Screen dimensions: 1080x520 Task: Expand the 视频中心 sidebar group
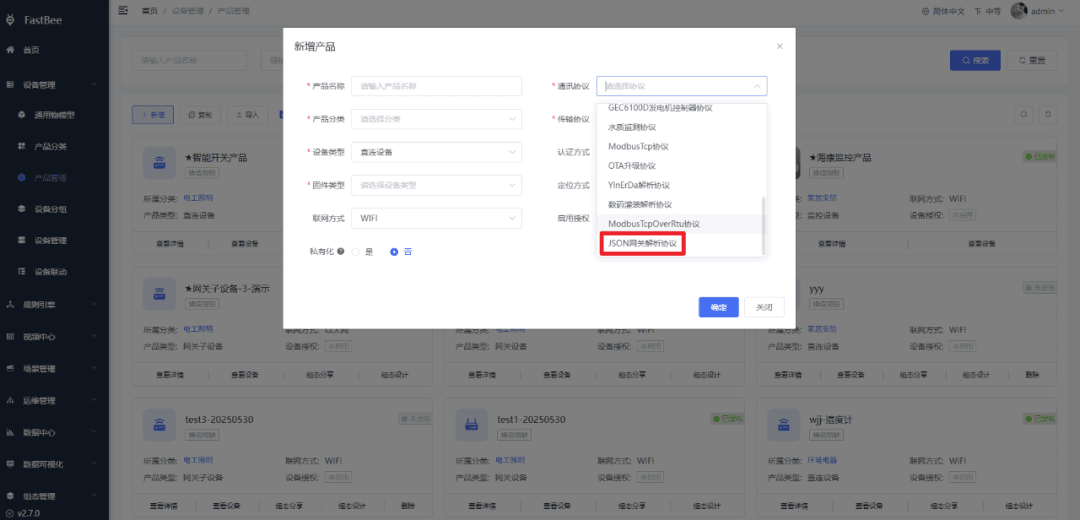point(54,337)
